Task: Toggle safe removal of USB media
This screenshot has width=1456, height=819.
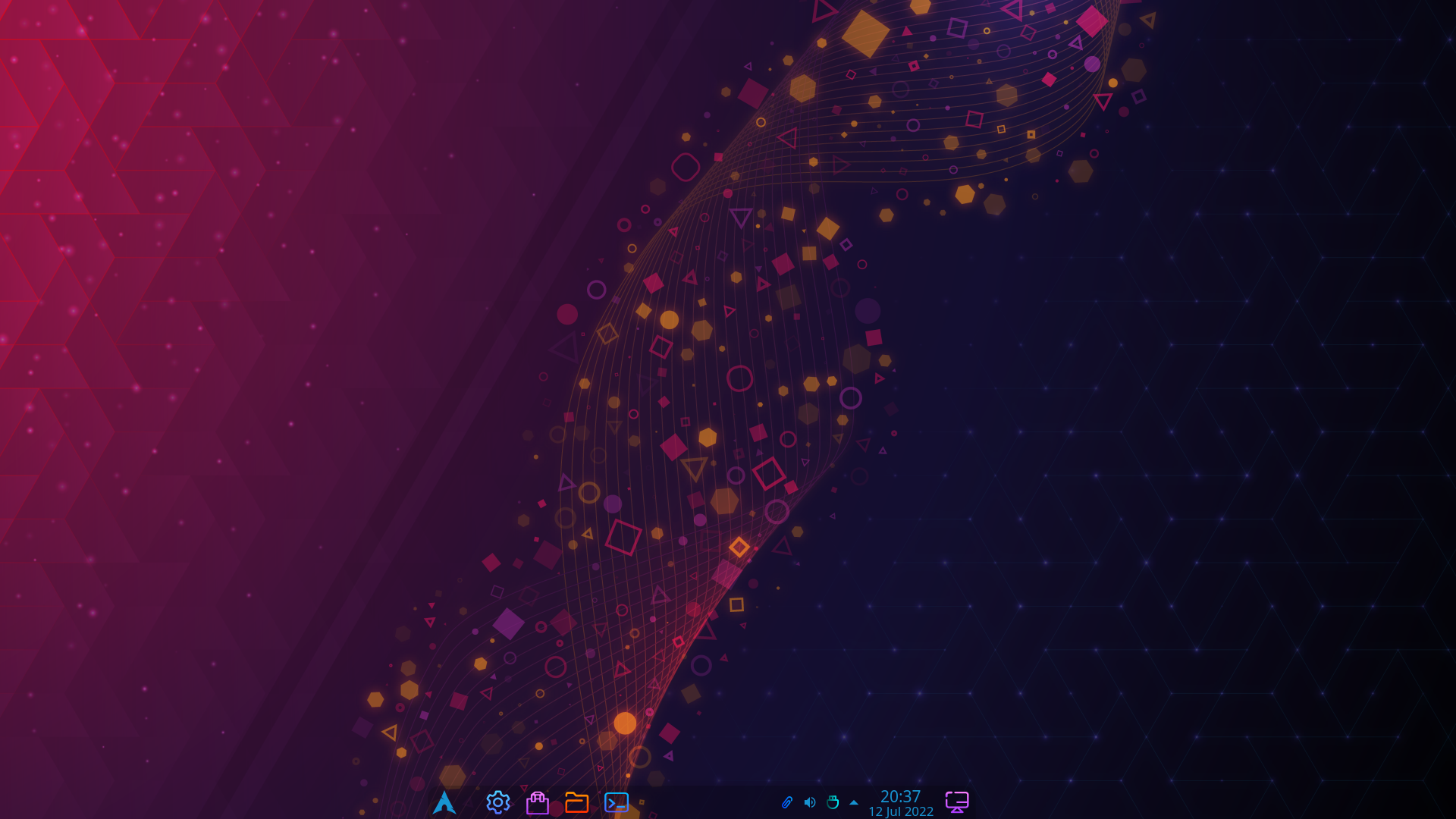Action: point(833,802)
